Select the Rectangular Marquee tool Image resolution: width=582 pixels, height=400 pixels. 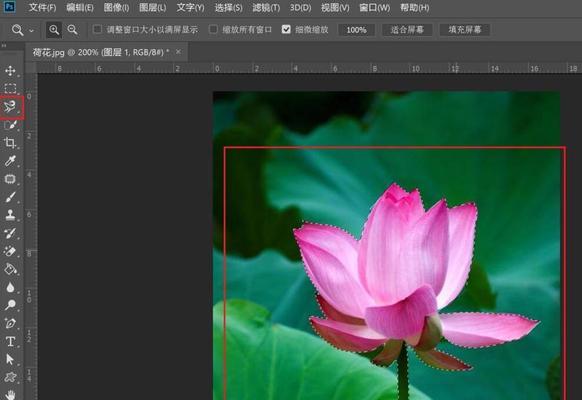pyautogui.click(x=10, y=88)
